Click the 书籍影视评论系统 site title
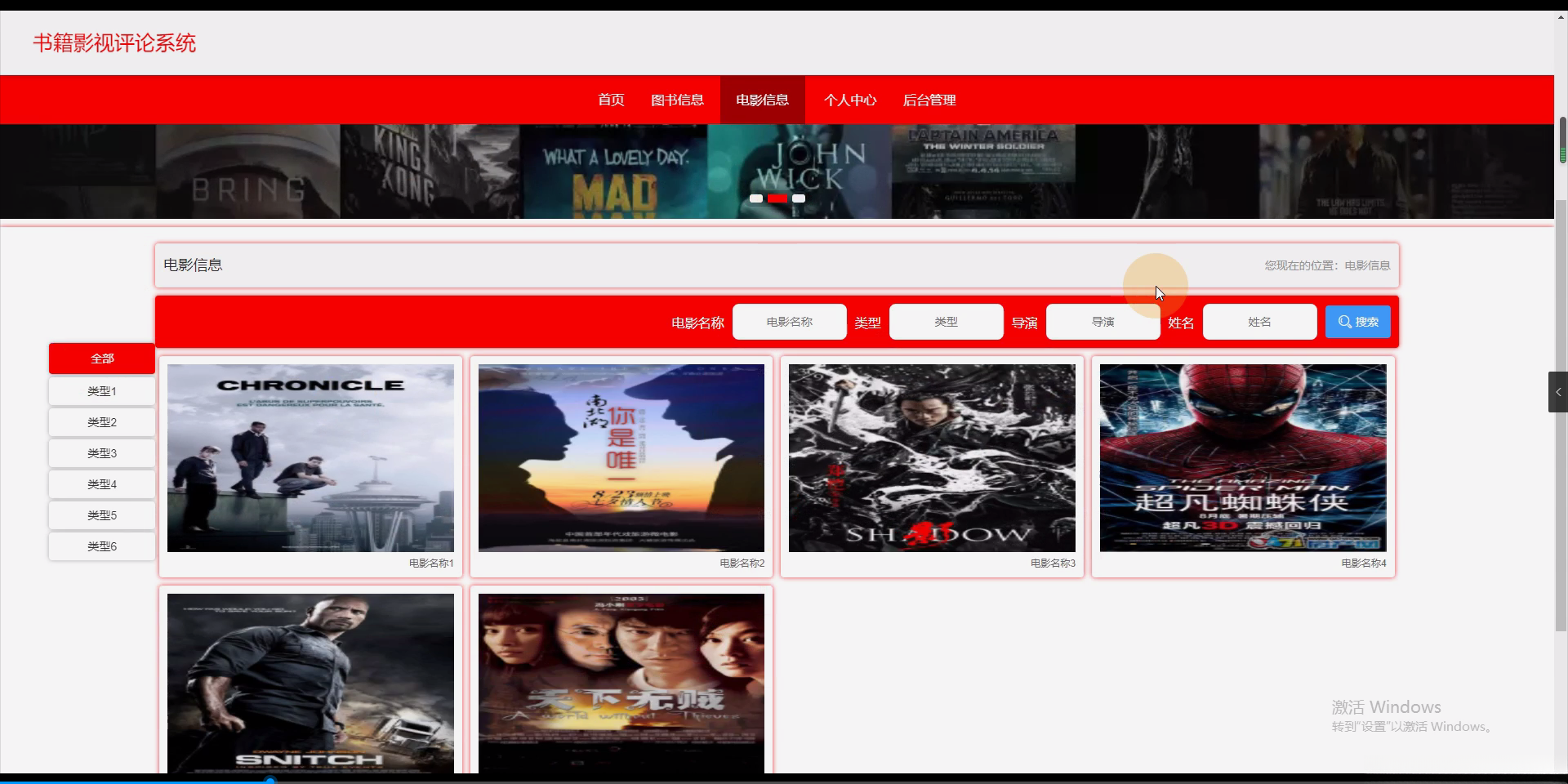This screenshot has width=1568, height=784. pyautogui.click(x=114, y=43)
